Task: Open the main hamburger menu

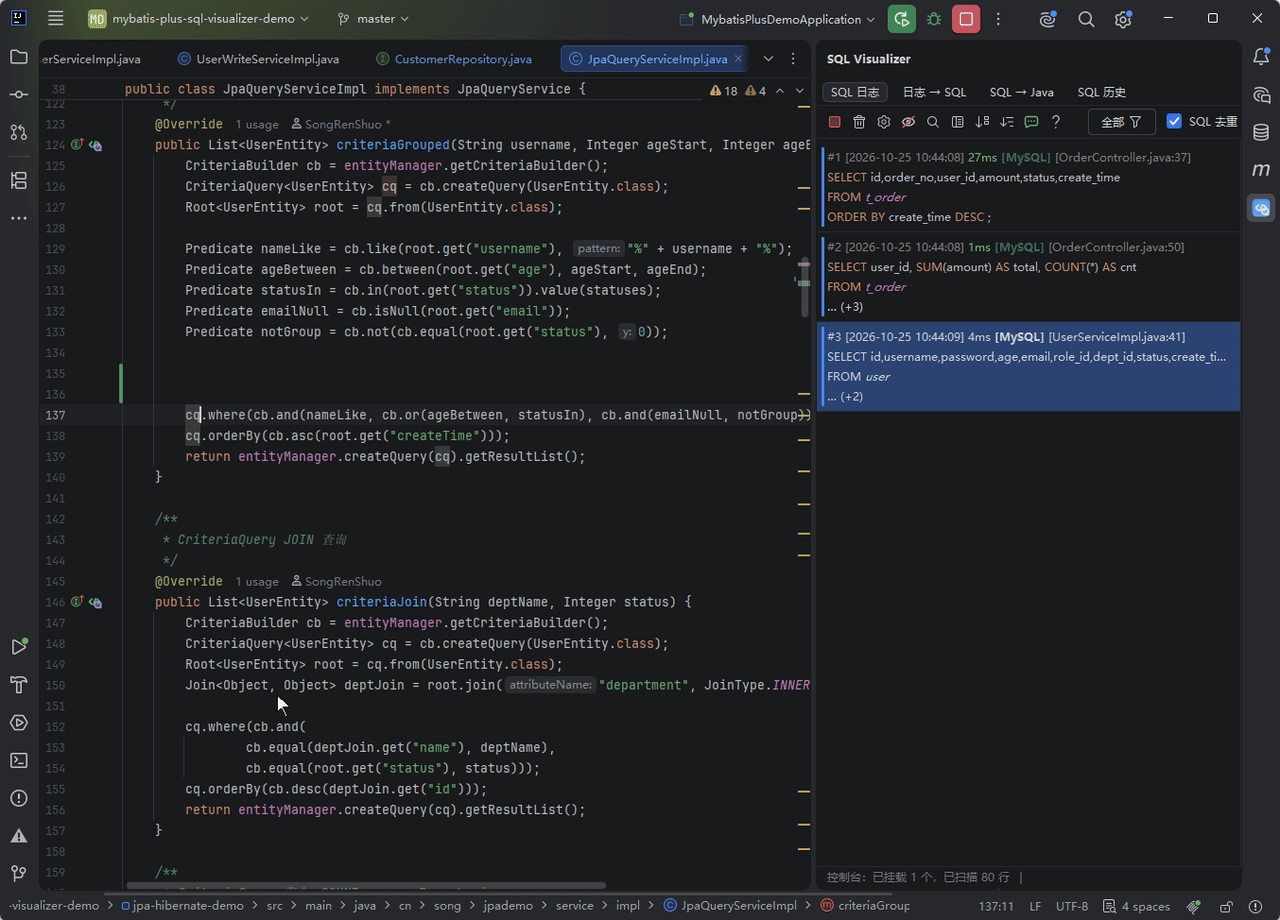Action: 56,19
